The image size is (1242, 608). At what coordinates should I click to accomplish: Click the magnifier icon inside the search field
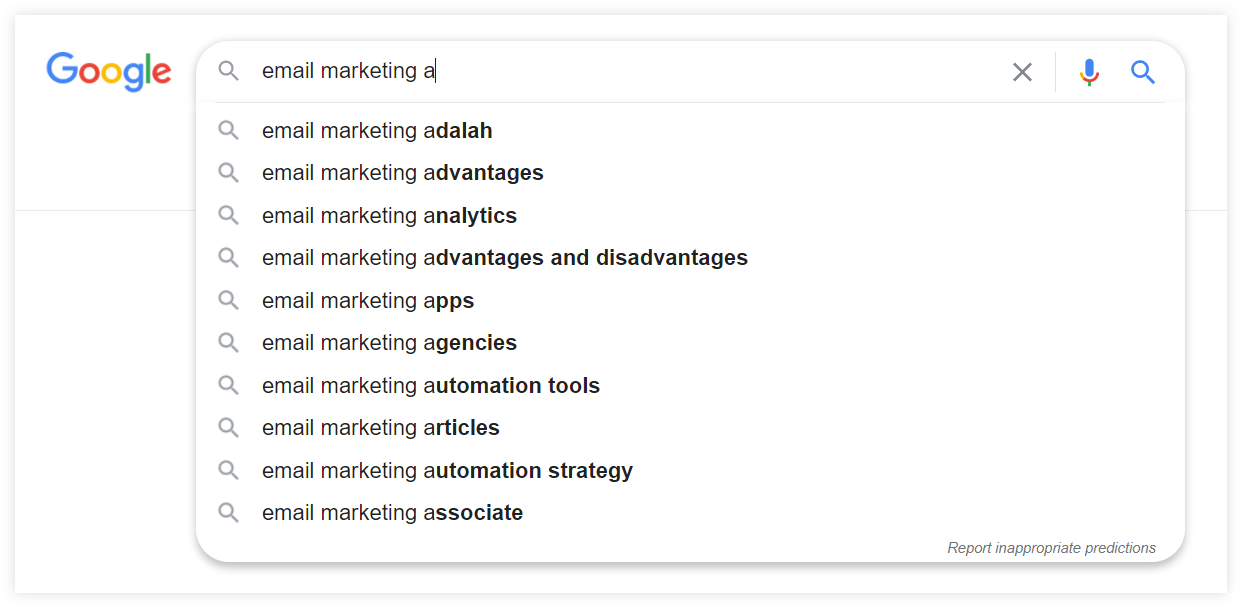tap(229, 71)
